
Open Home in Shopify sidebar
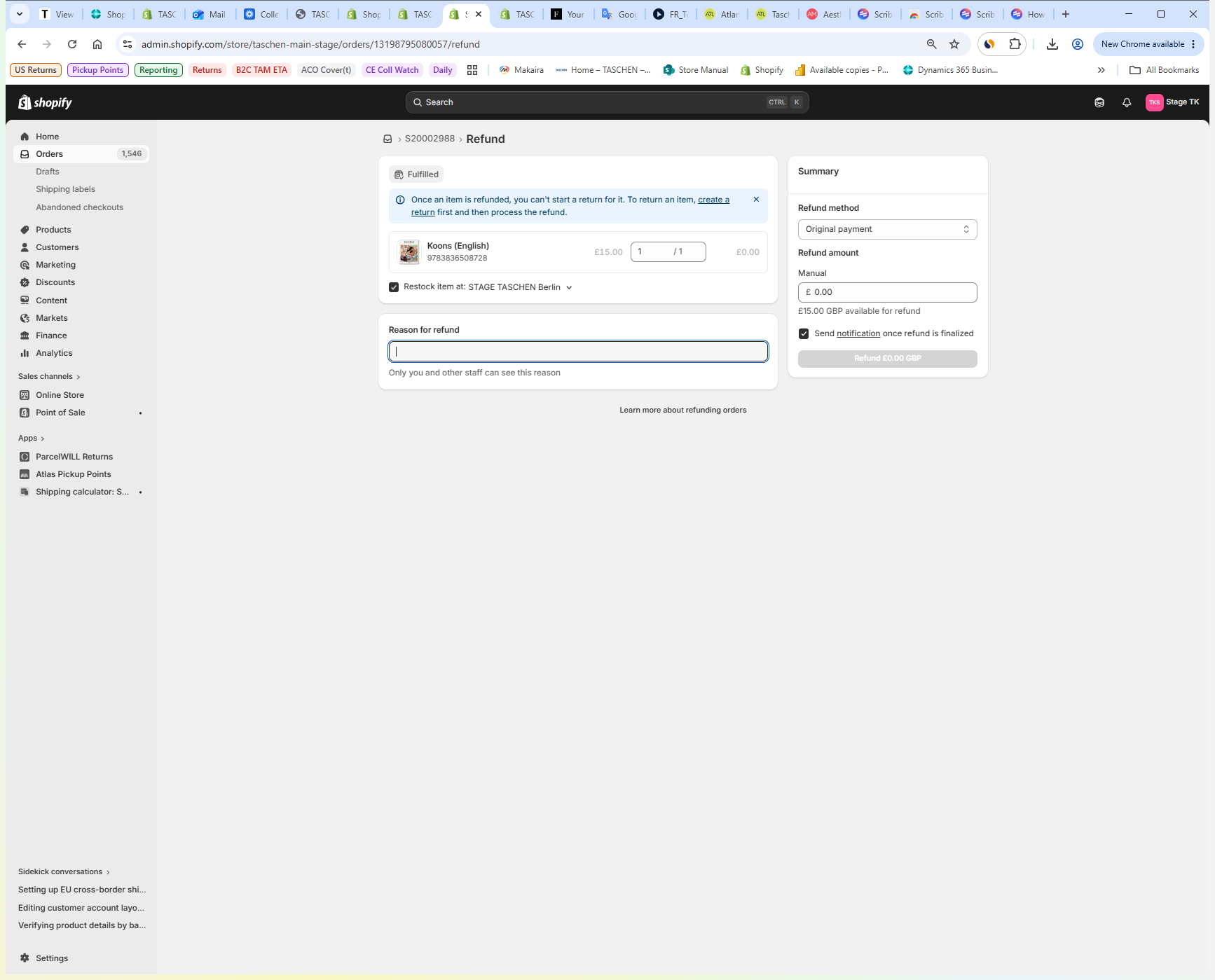(x=47, y=137)
